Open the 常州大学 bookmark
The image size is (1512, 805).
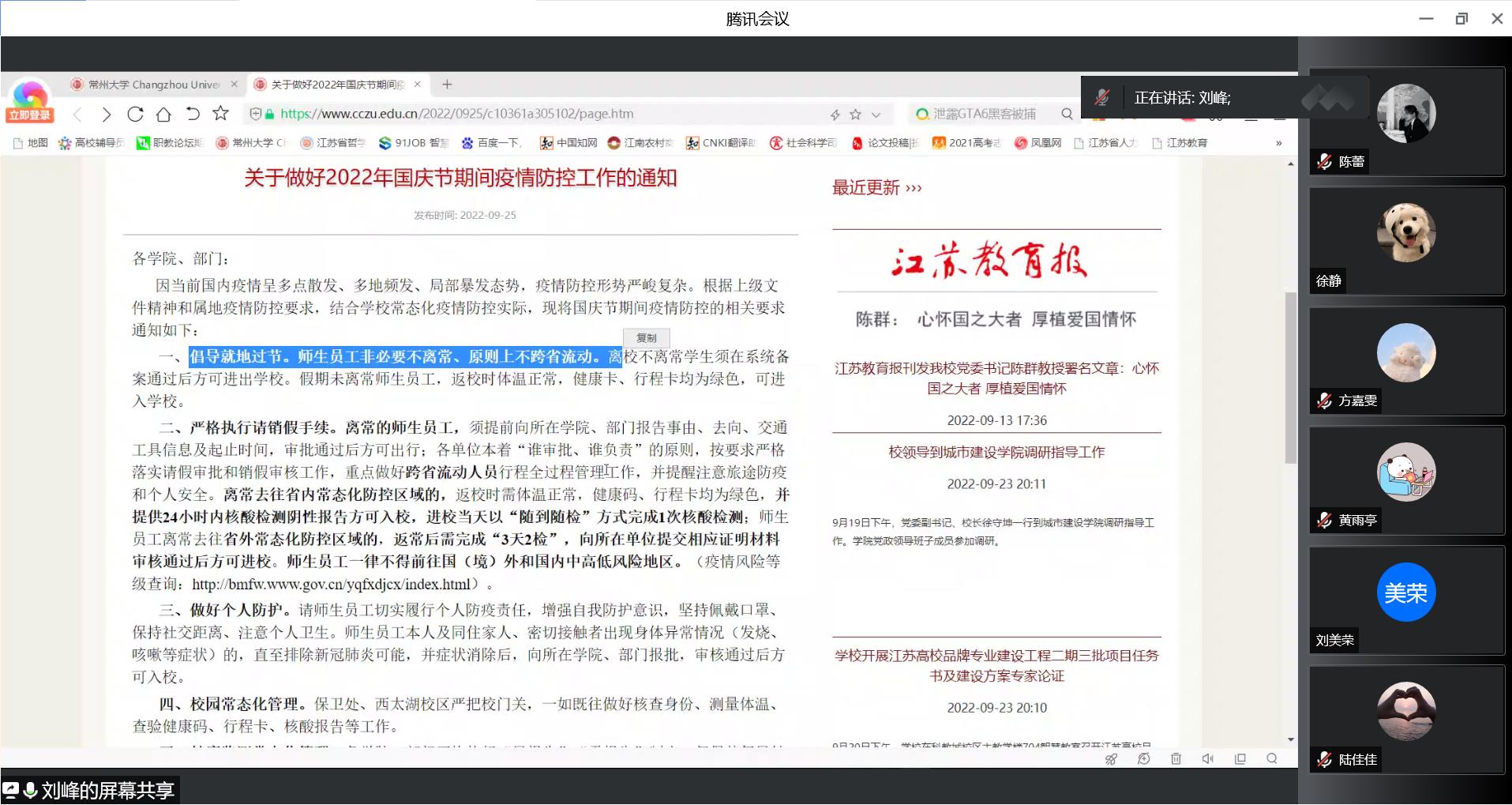point(250,143)
